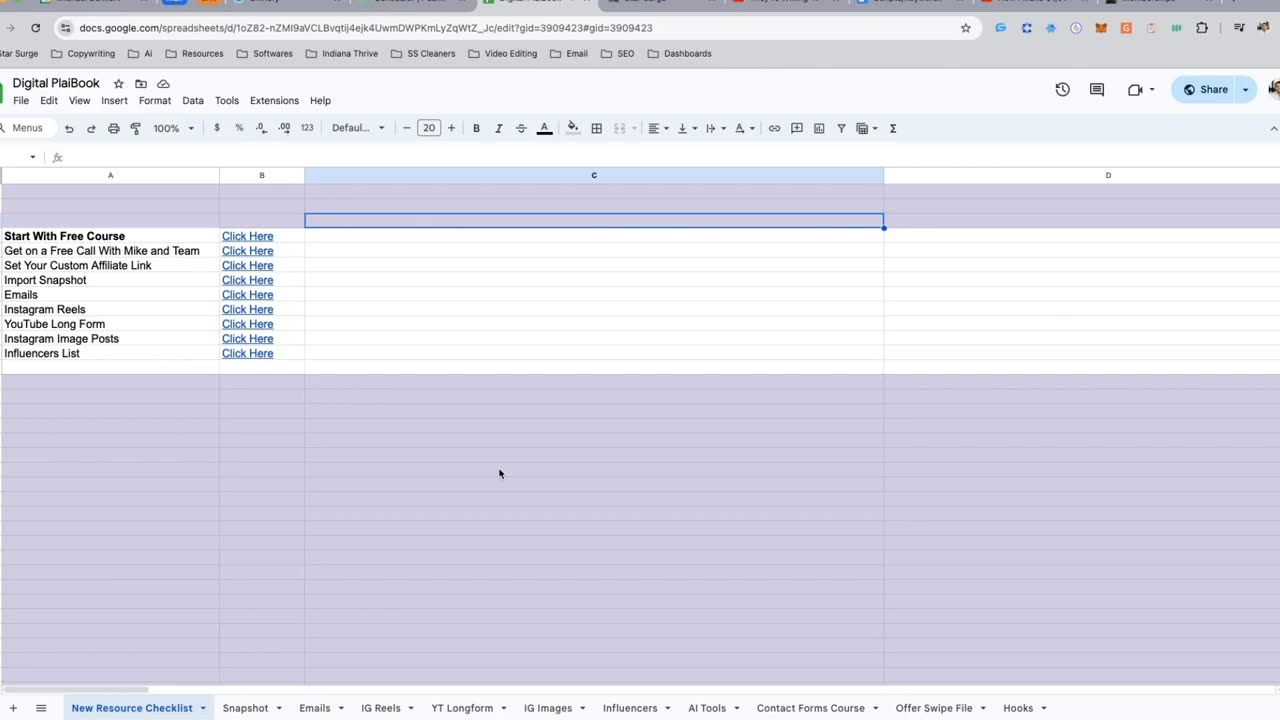This screenshot has width=1280, height=720.
Task: Open the fill color picker
Action: point(572,128)
